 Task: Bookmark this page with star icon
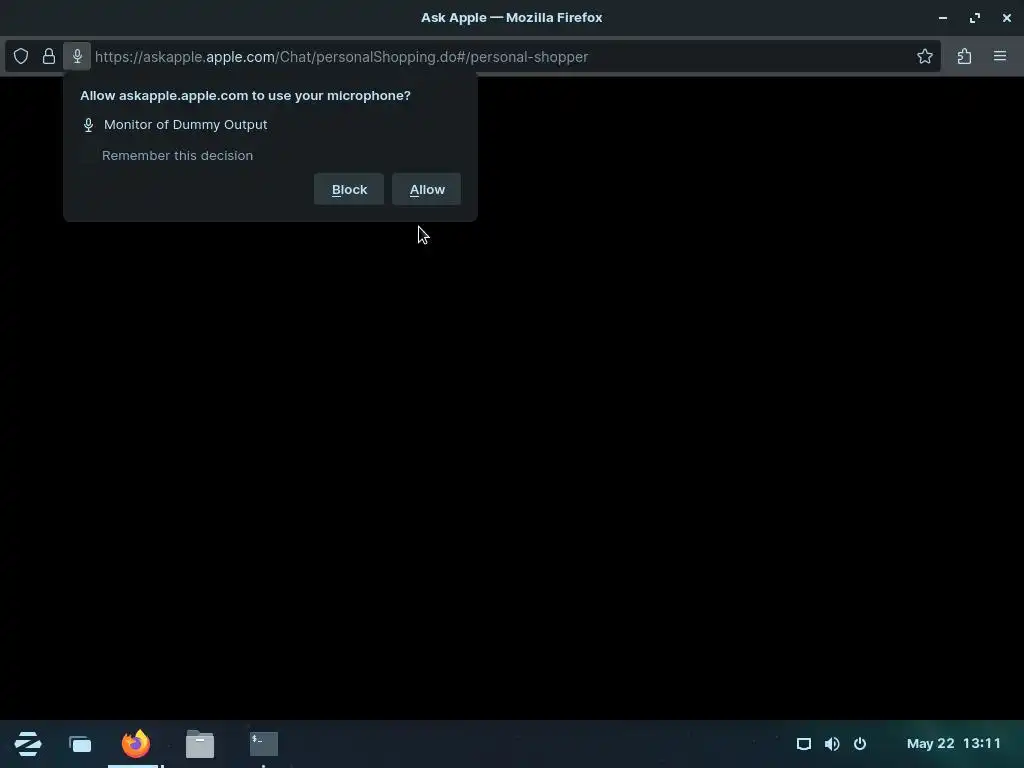point(925,57)
